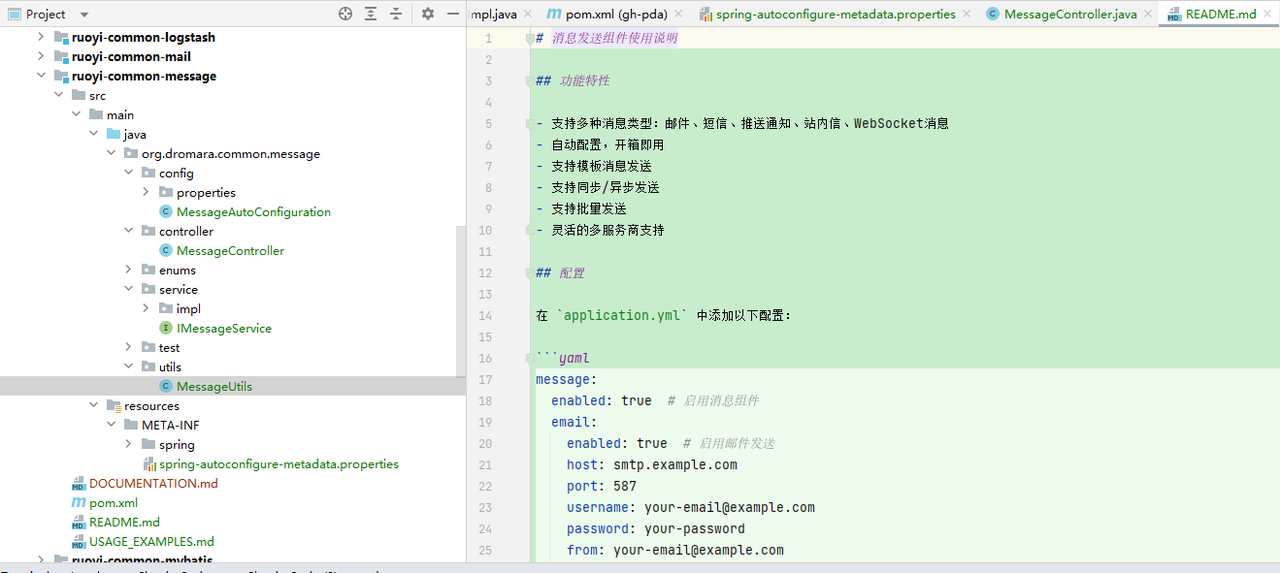Select MessageAutoConfiguration class in tree
Image resolution: width=1280 pixels, height=573 pixels.
tap(253, 212)
